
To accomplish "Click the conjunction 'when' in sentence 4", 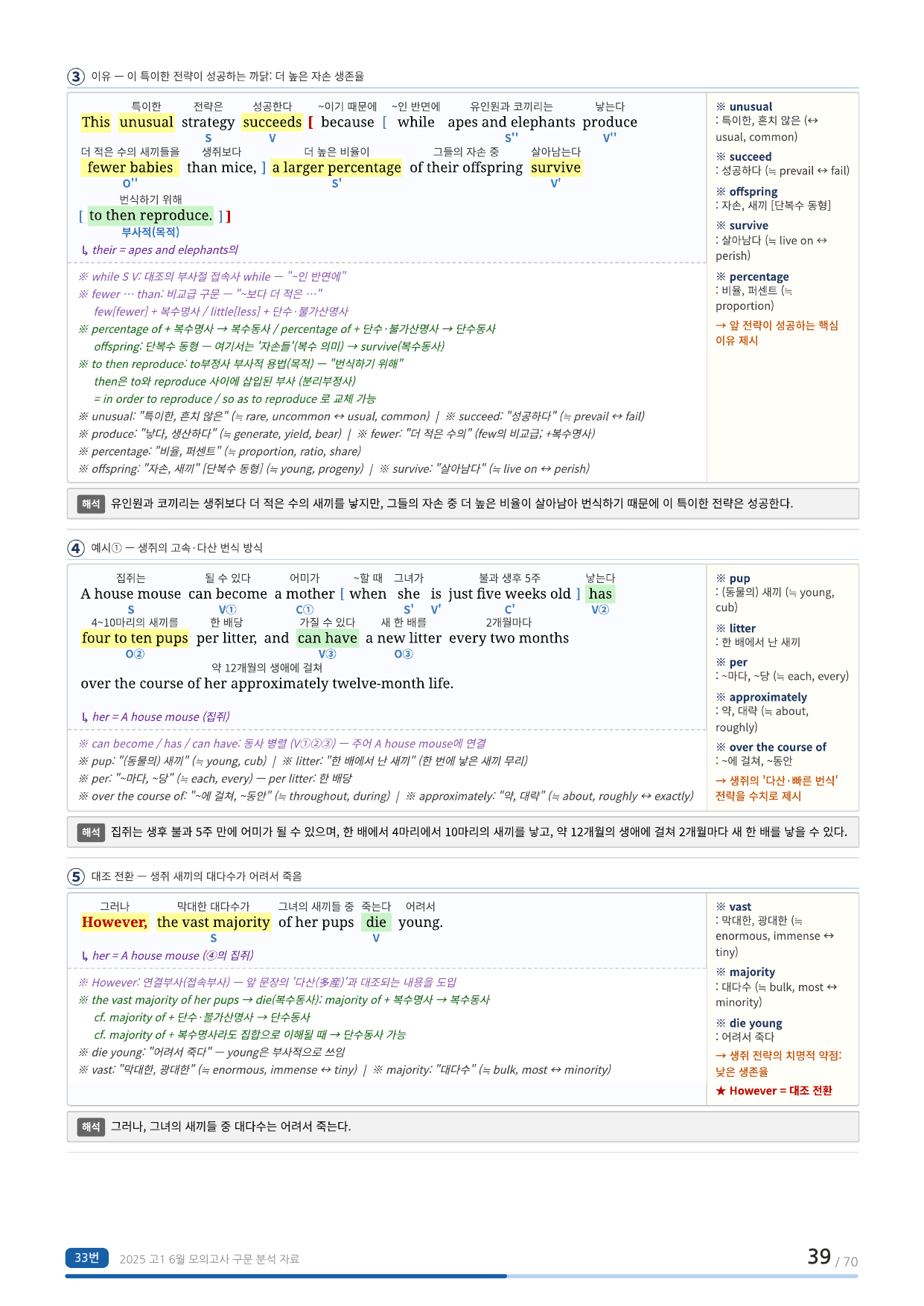I will click(x=368, y=594).
